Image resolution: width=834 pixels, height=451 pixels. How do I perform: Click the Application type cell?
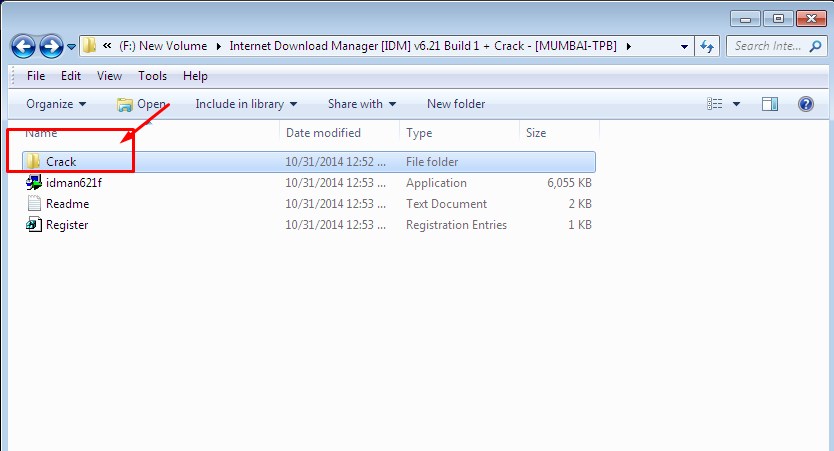point(436,183)
